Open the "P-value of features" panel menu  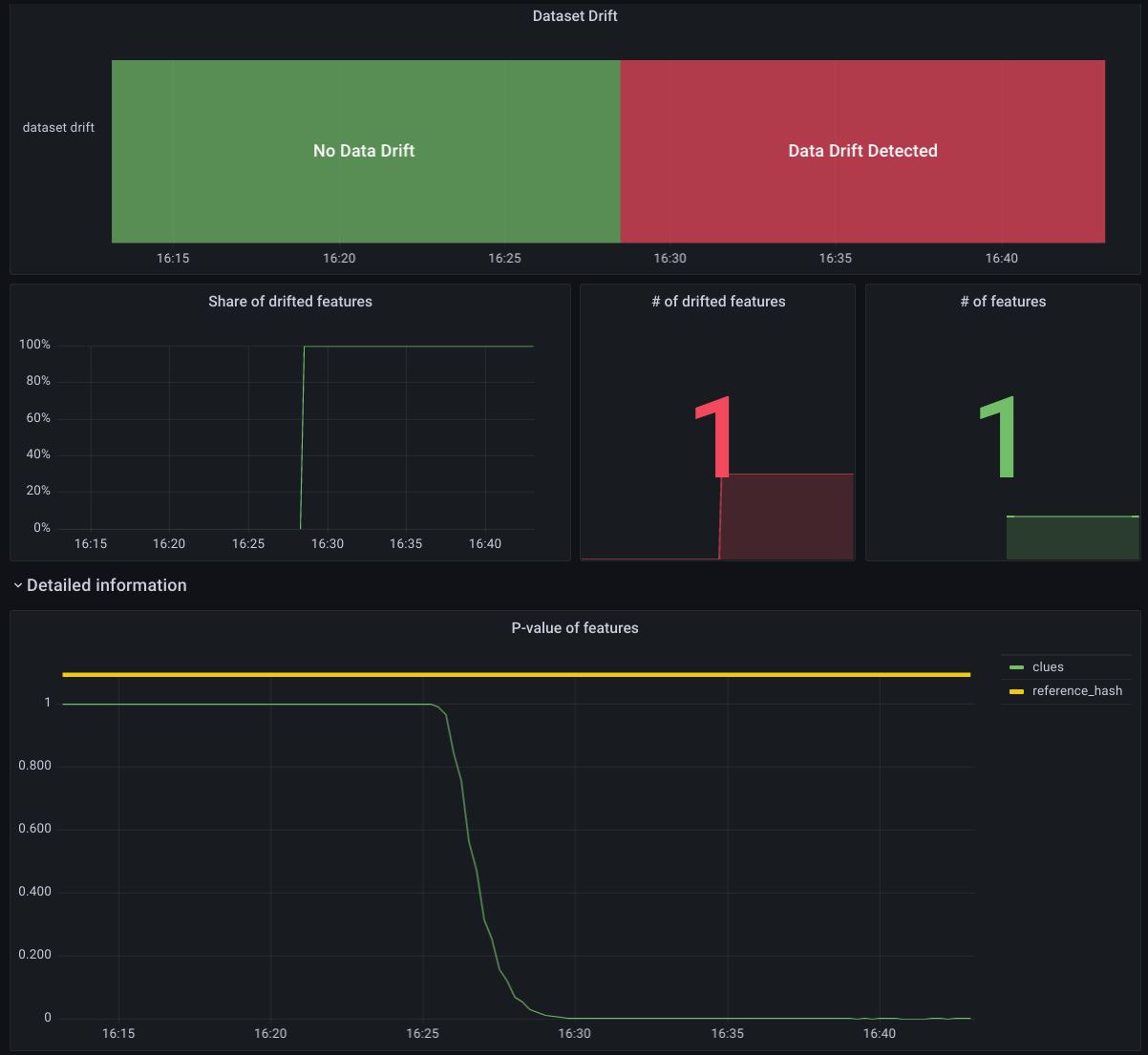pyautogui.click(x=574, y=627)
